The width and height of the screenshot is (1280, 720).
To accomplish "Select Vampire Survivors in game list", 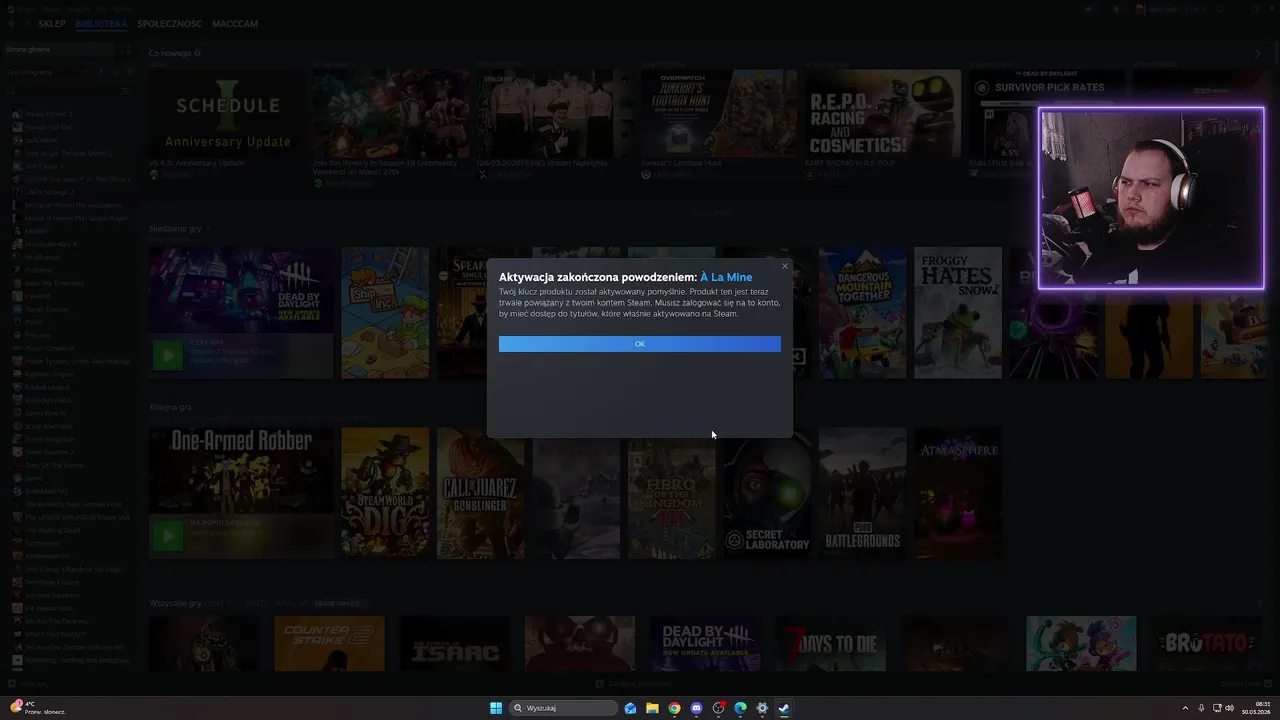I will point(52,595).
